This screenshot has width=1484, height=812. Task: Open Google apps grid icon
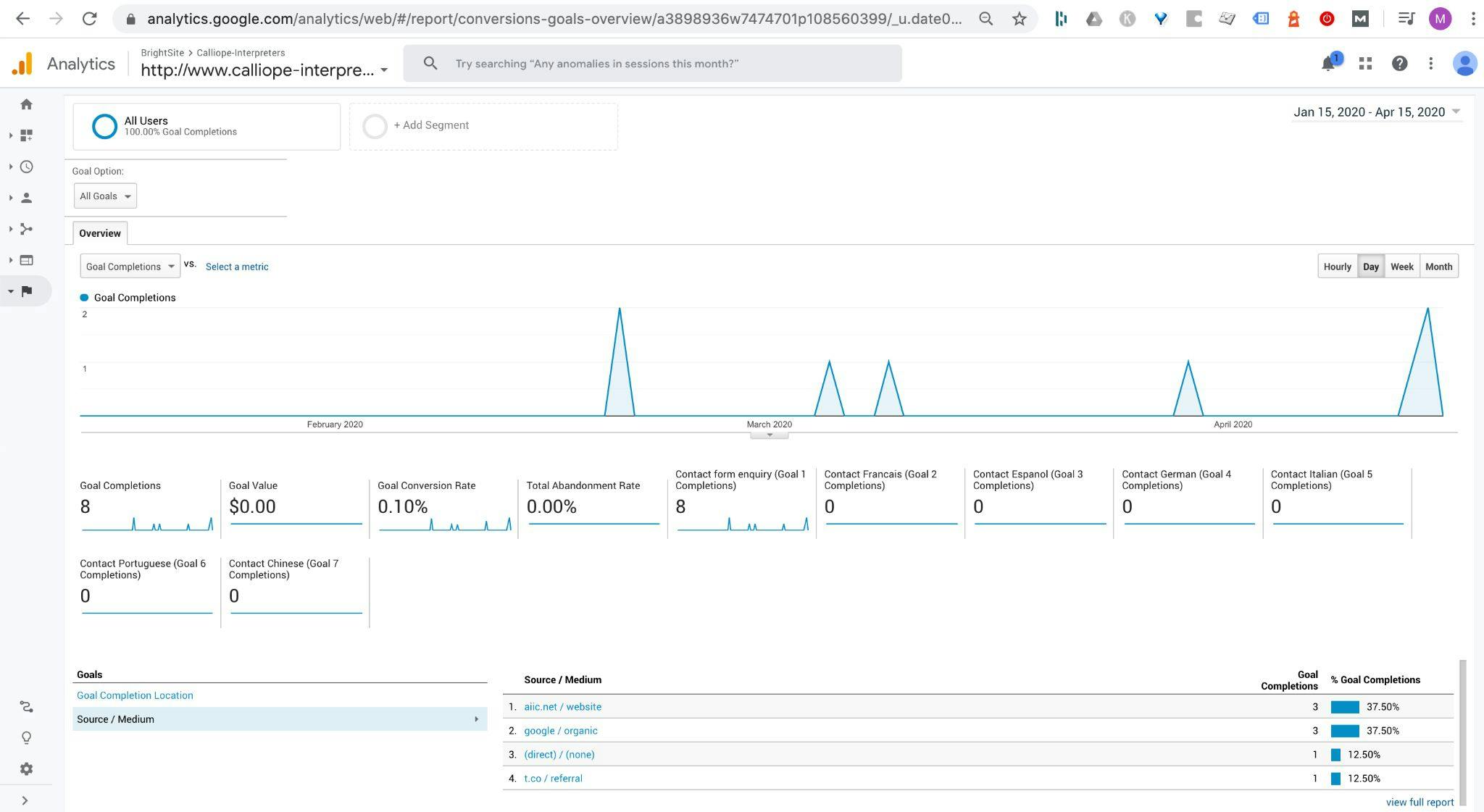click(x=1366, y=64)
